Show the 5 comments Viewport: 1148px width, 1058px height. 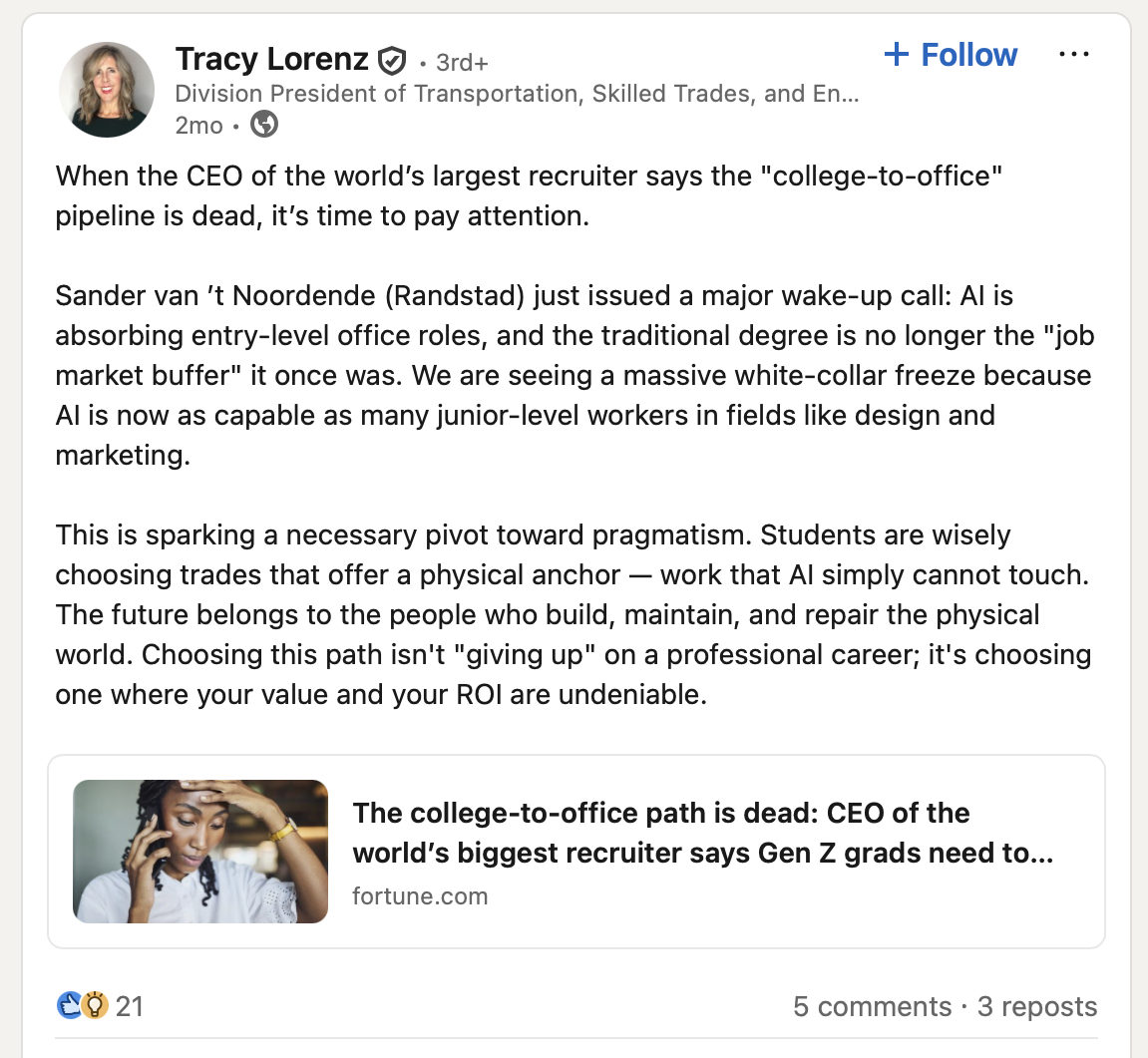pos(872,1006)
